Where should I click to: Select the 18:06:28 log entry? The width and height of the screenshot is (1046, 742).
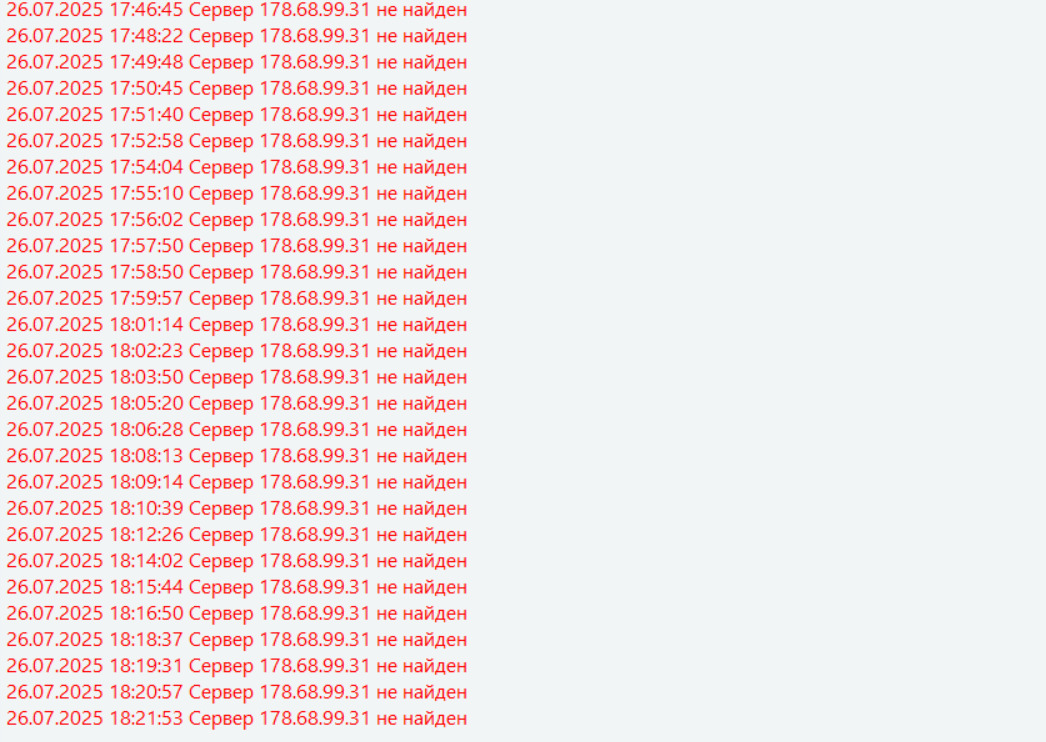237,430
